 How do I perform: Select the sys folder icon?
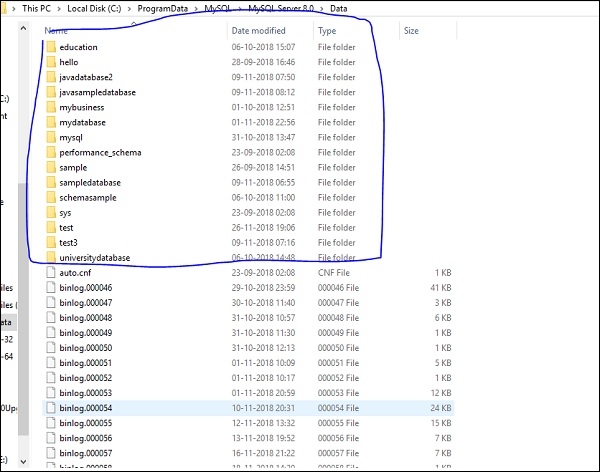(51, 212)
